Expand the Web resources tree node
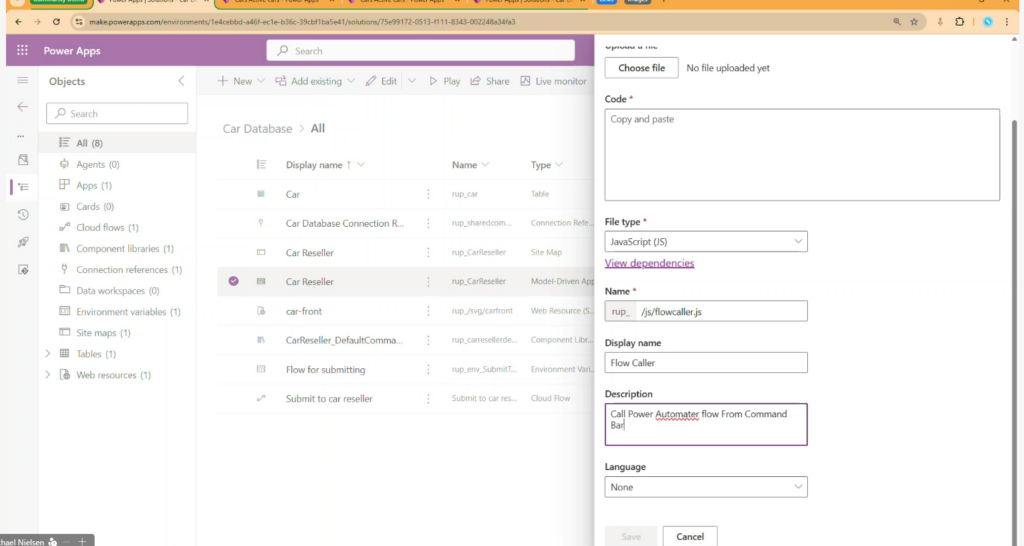Image resolution: width=1024 pixels, height=546 pixels. pyautogui.click(x=48, y=375)
